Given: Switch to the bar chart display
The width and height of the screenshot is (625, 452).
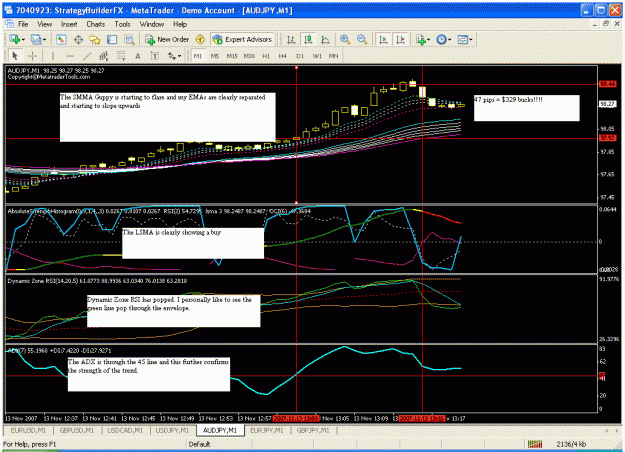Looking at the screenshot, I should (291, 39).
